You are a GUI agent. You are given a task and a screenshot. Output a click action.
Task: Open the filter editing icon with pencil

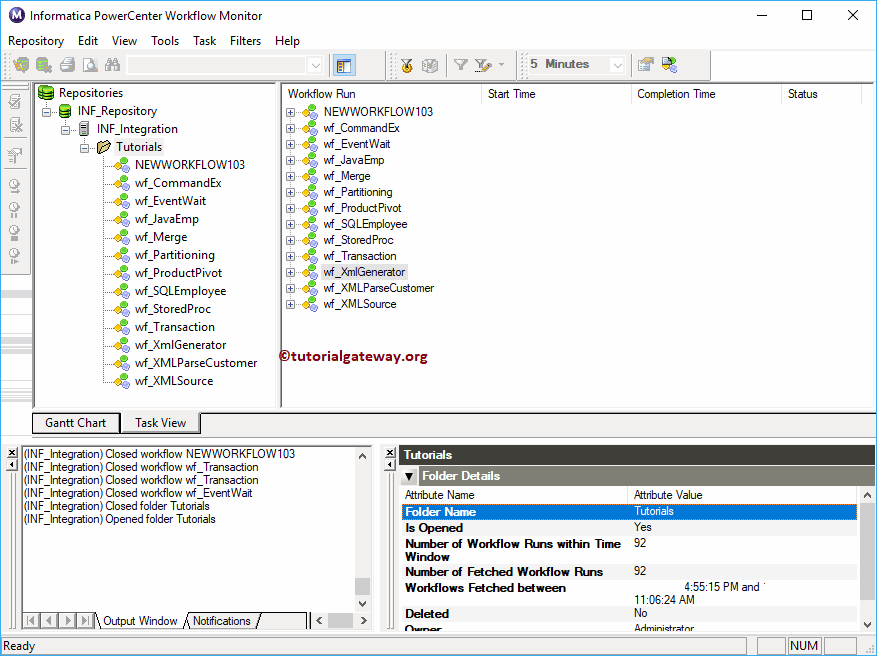481,64
